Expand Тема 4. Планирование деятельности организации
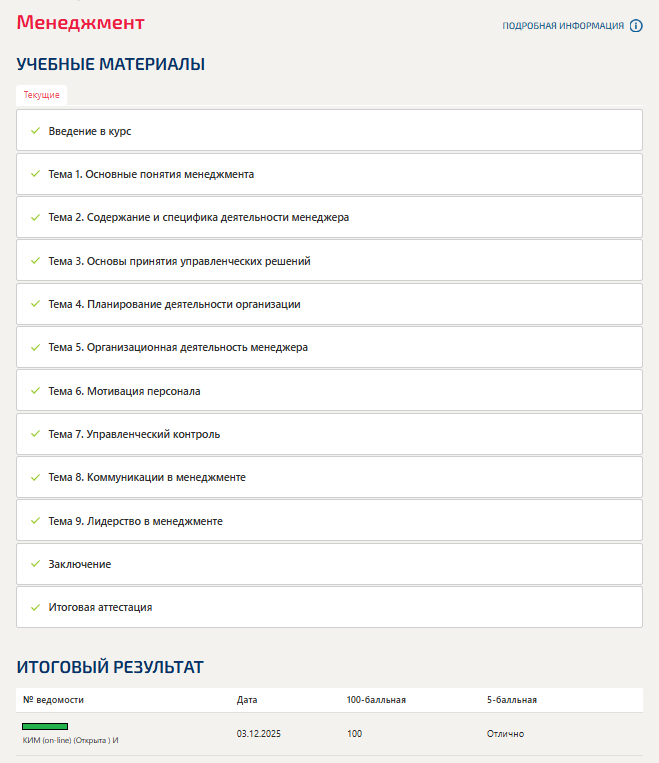 click(174, 304)
